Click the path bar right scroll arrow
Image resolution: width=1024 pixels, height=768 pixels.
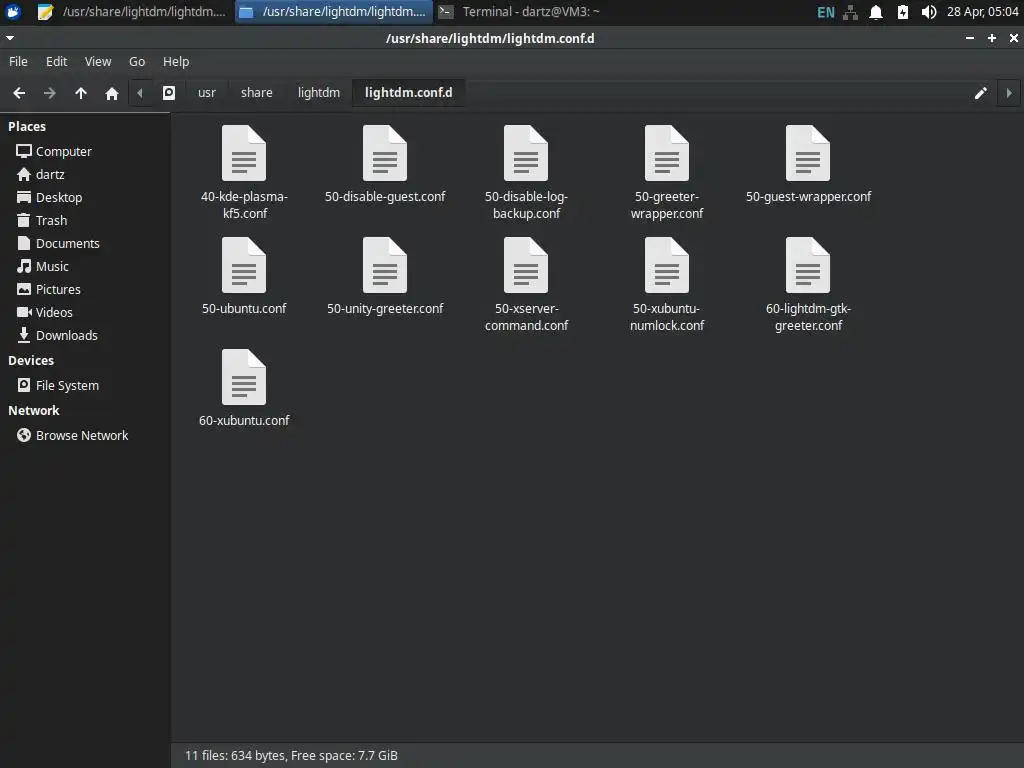tap(1009, 93)
